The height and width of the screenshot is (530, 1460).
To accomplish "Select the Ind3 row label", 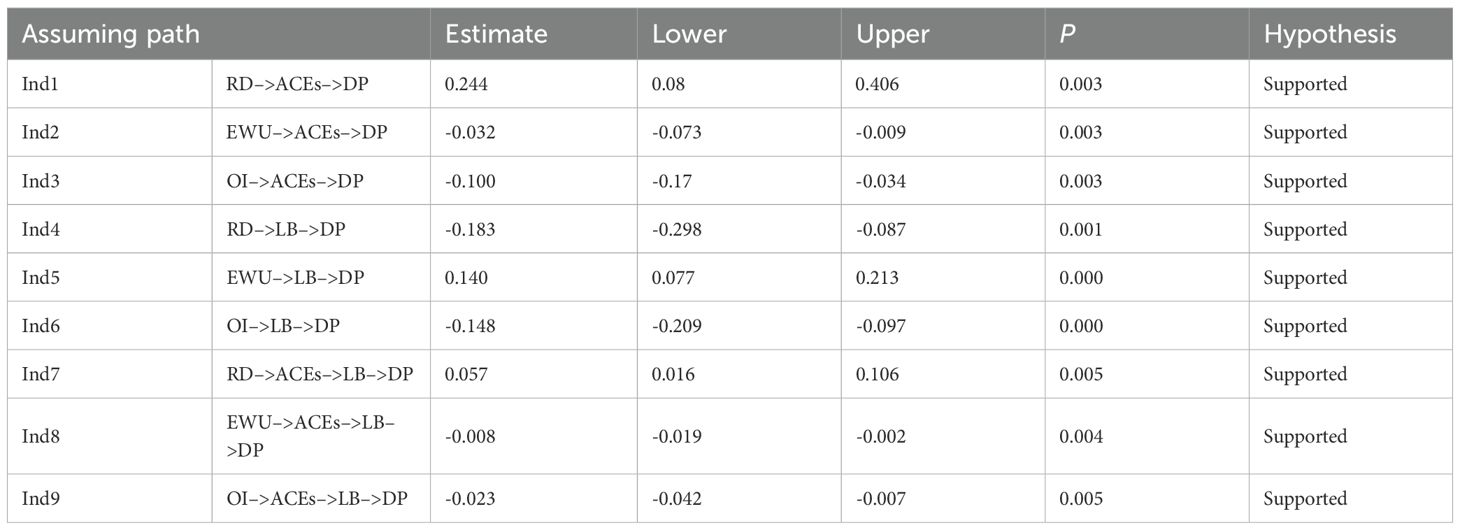I will click(39, 181).
